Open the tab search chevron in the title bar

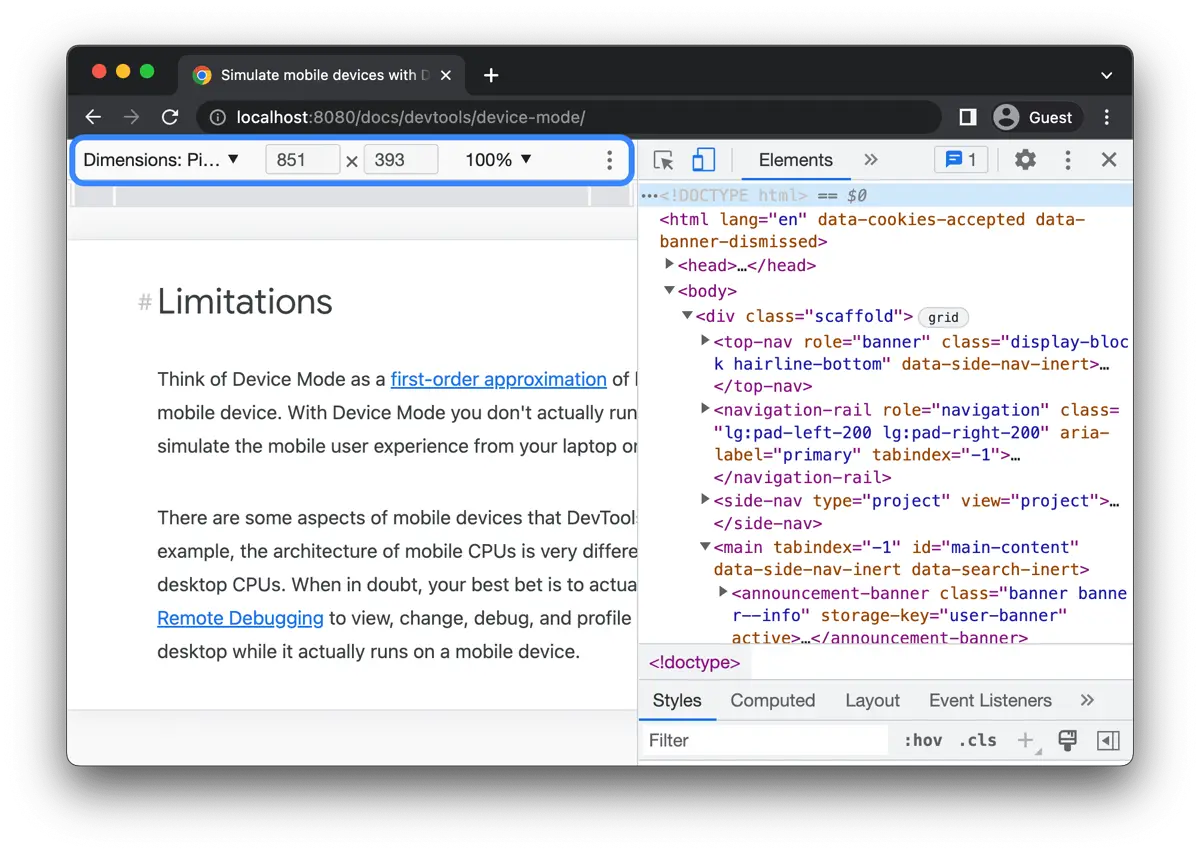coord(1106,75)
